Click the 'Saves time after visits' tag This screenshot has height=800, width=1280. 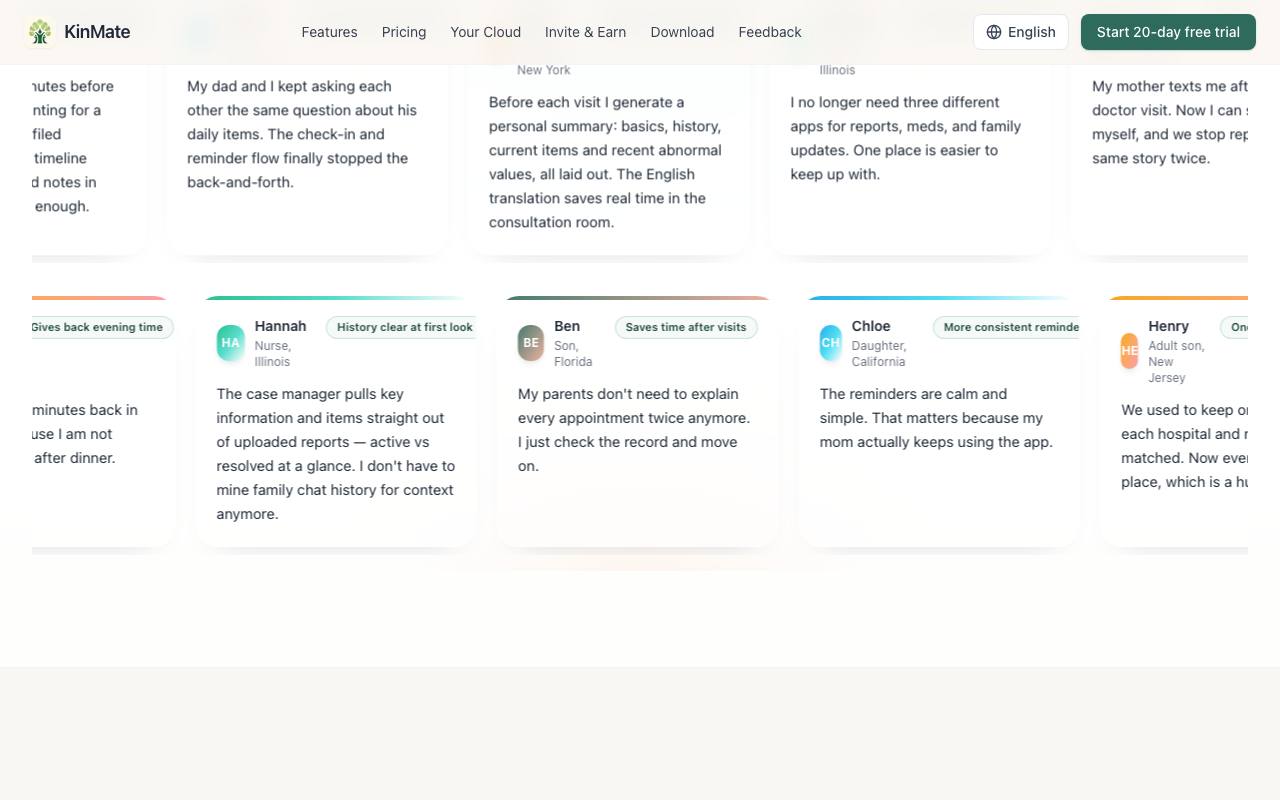click(x=686, y=327)
